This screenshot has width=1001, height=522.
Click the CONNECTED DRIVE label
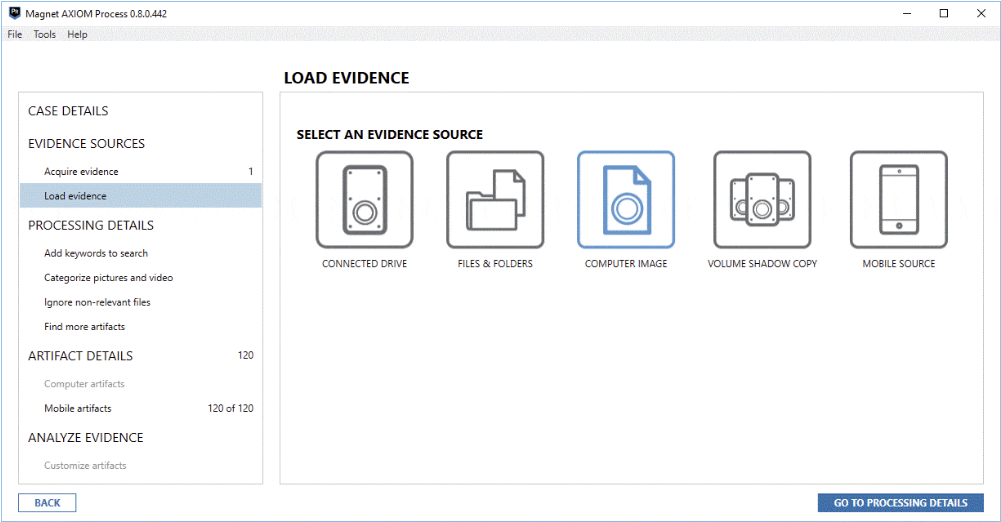(365, 264)
